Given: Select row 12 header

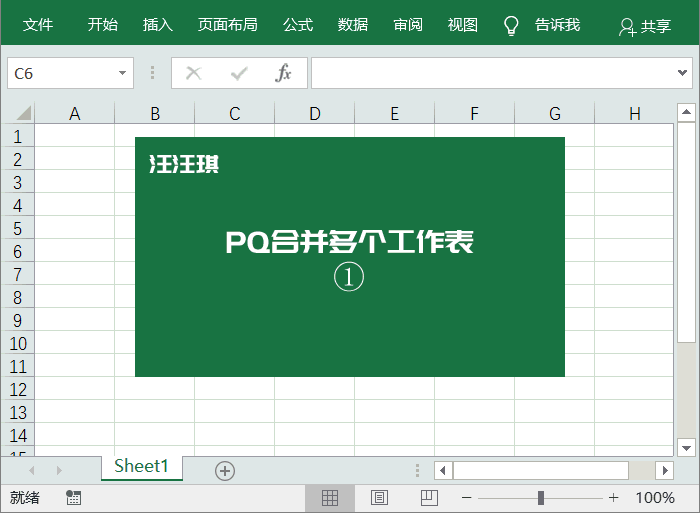Looking at the screenshot, I should [18, 389].
